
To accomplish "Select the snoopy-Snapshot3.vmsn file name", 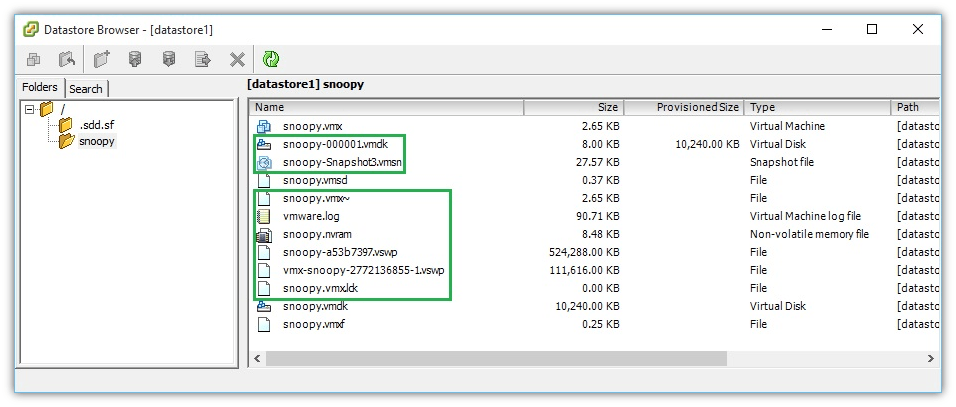I will [343, 163].
